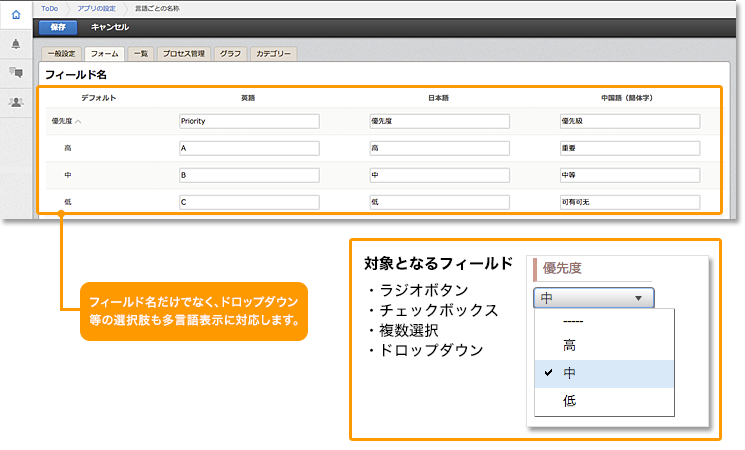
Task: Open the グラフ tab
Action: (230, 53)
